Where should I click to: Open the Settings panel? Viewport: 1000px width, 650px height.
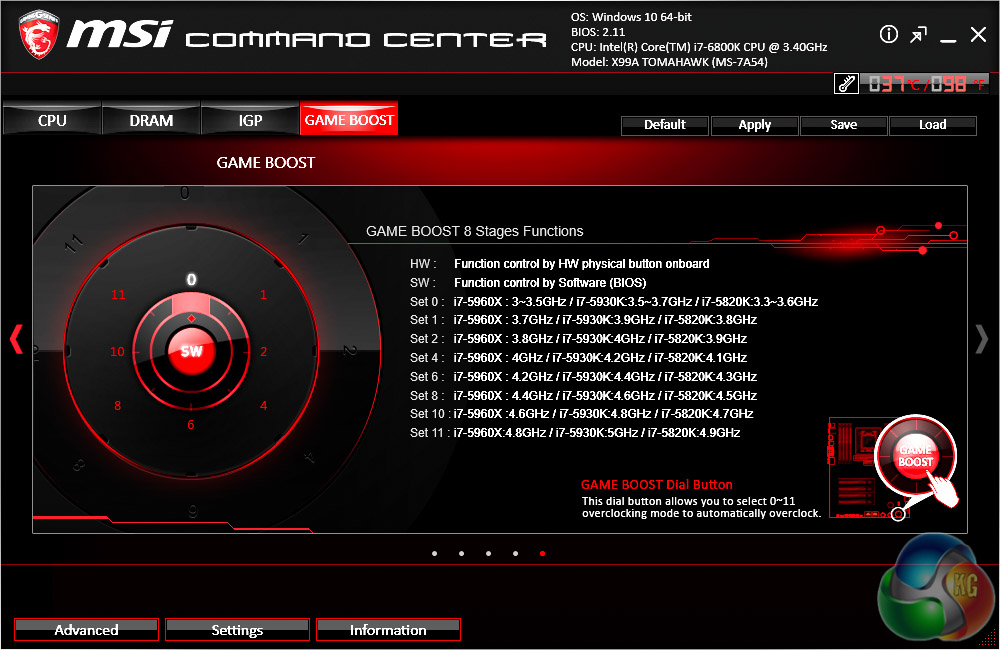[x=237, y=630]
